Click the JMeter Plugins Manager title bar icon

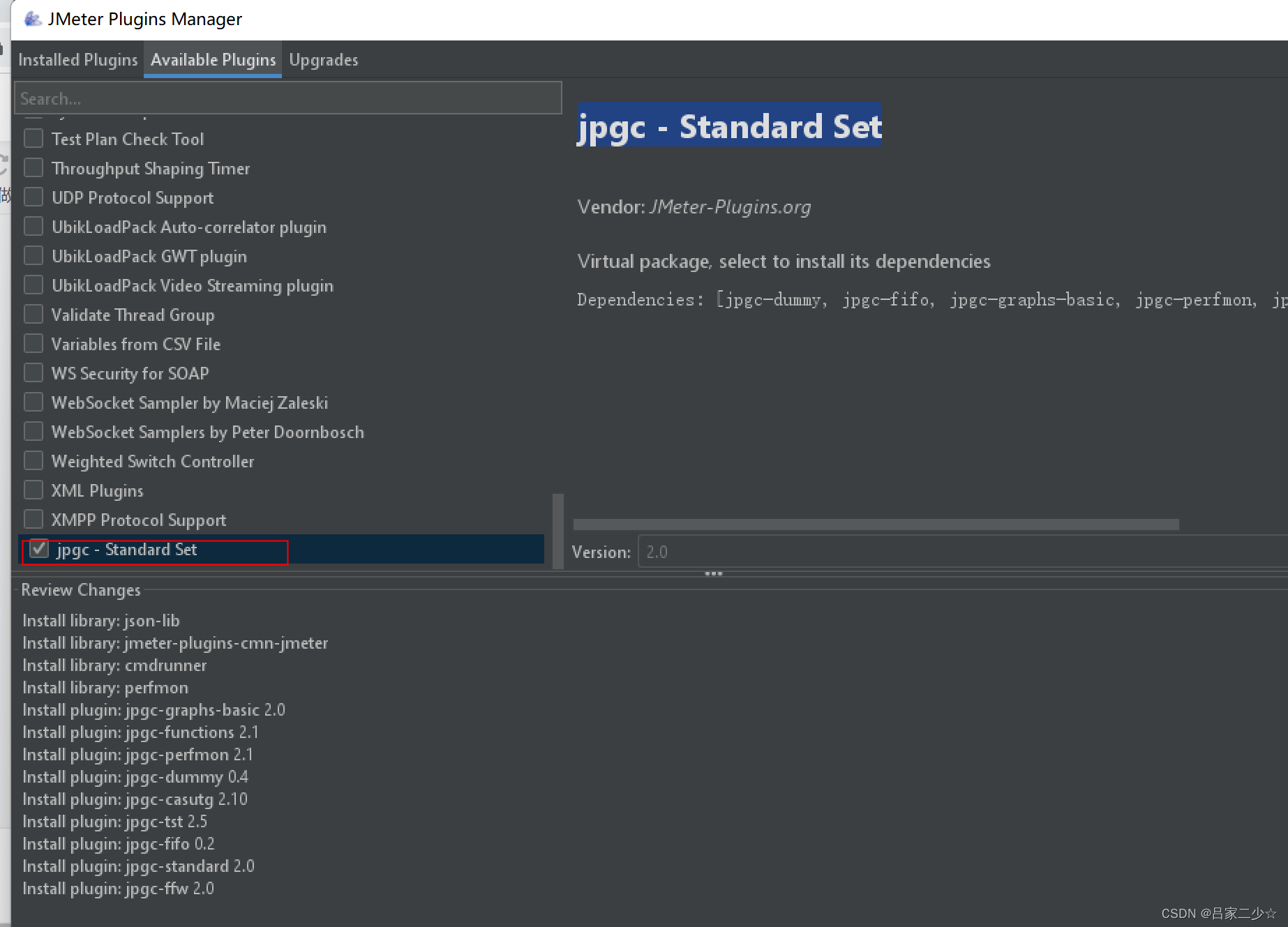pos(32,19)
